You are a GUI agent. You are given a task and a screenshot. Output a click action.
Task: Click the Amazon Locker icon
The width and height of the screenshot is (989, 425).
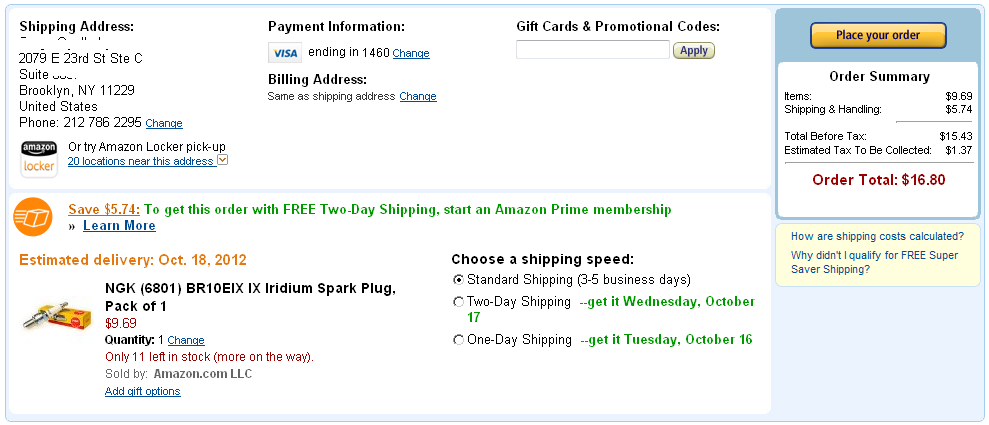point(39,158)
